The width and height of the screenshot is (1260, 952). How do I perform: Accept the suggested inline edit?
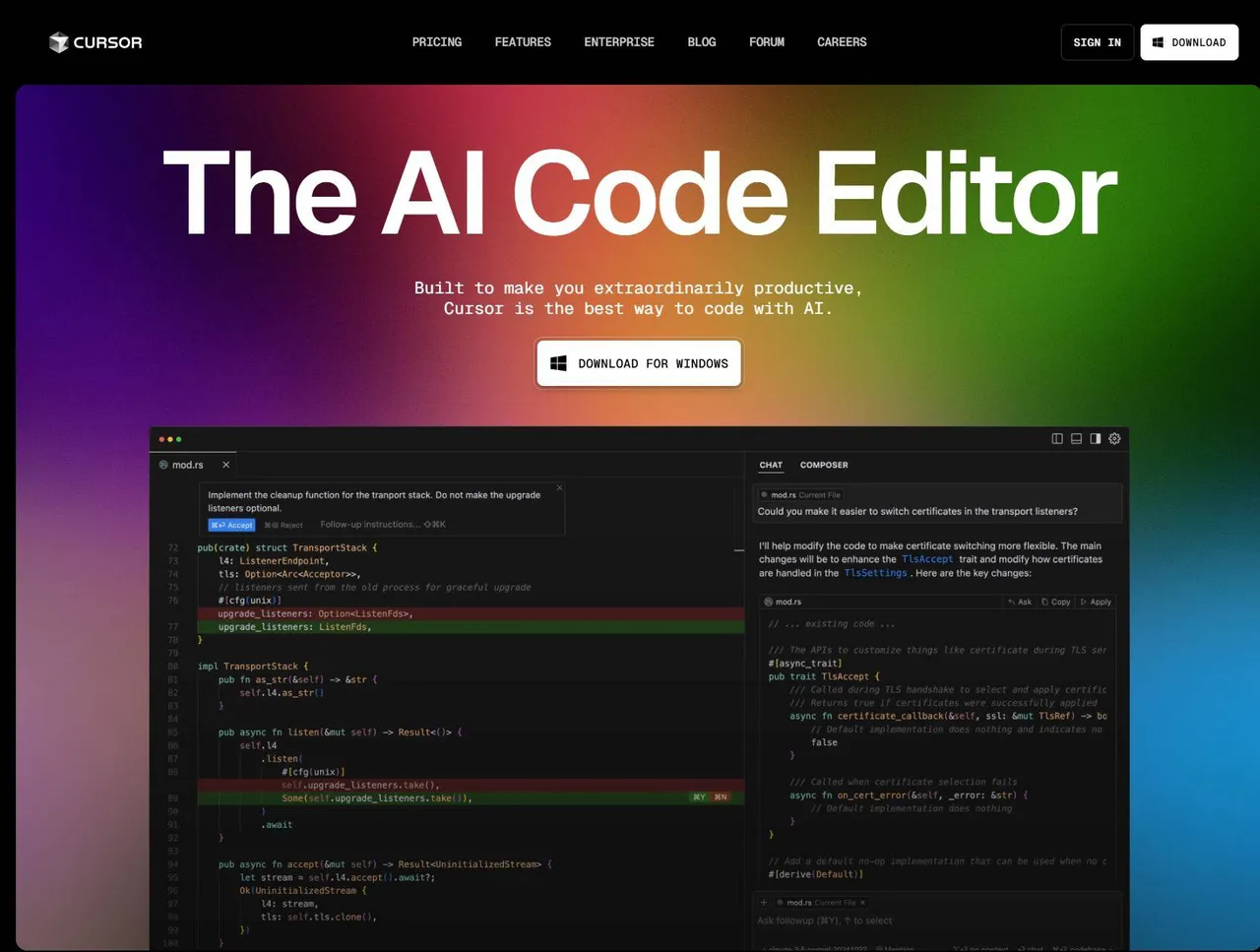(231, 525)
